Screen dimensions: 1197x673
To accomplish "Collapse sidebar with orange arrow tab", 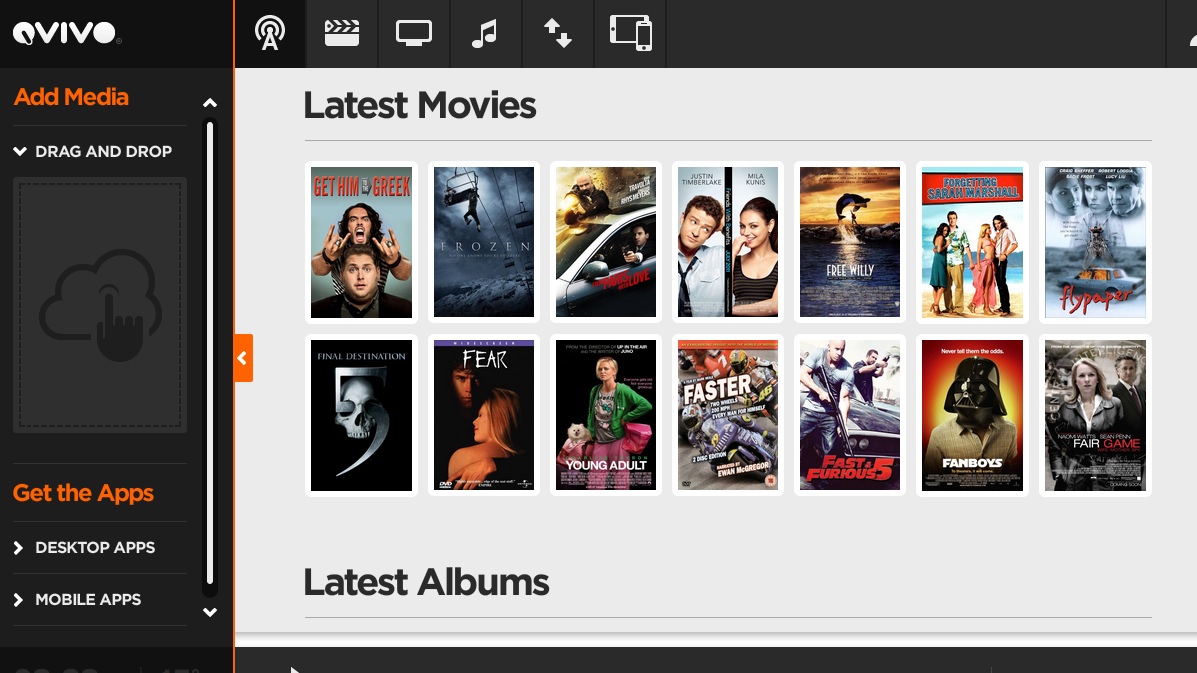I will (244, 358).
